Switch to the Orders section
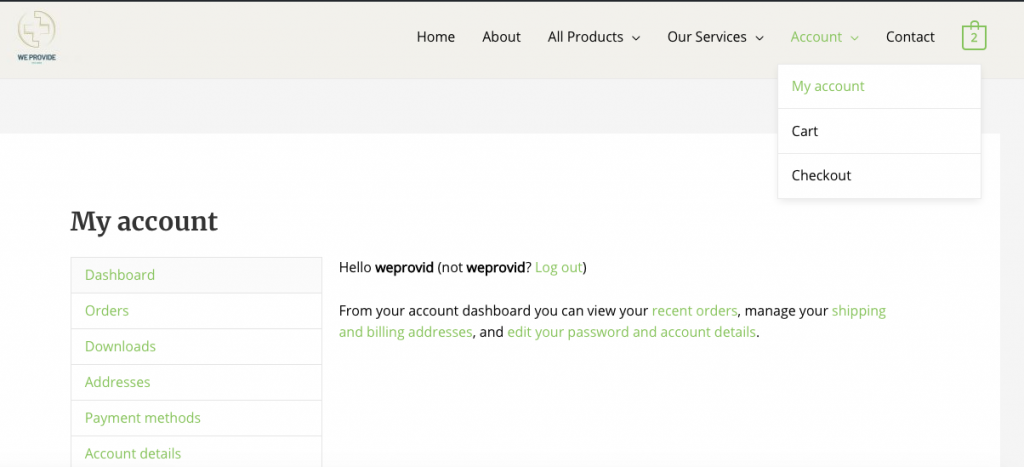 (107, 311)
